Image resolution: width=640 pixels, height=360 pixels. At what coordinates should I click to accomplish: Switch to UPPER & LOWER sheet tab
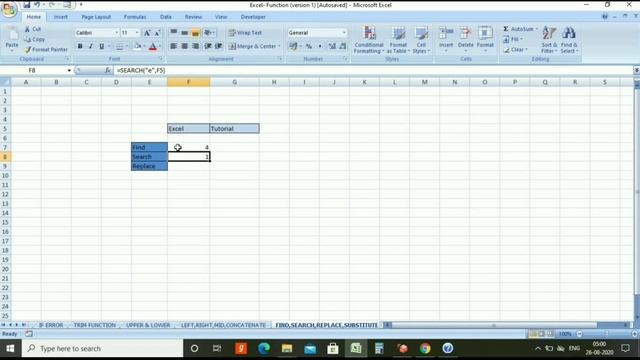148,325
